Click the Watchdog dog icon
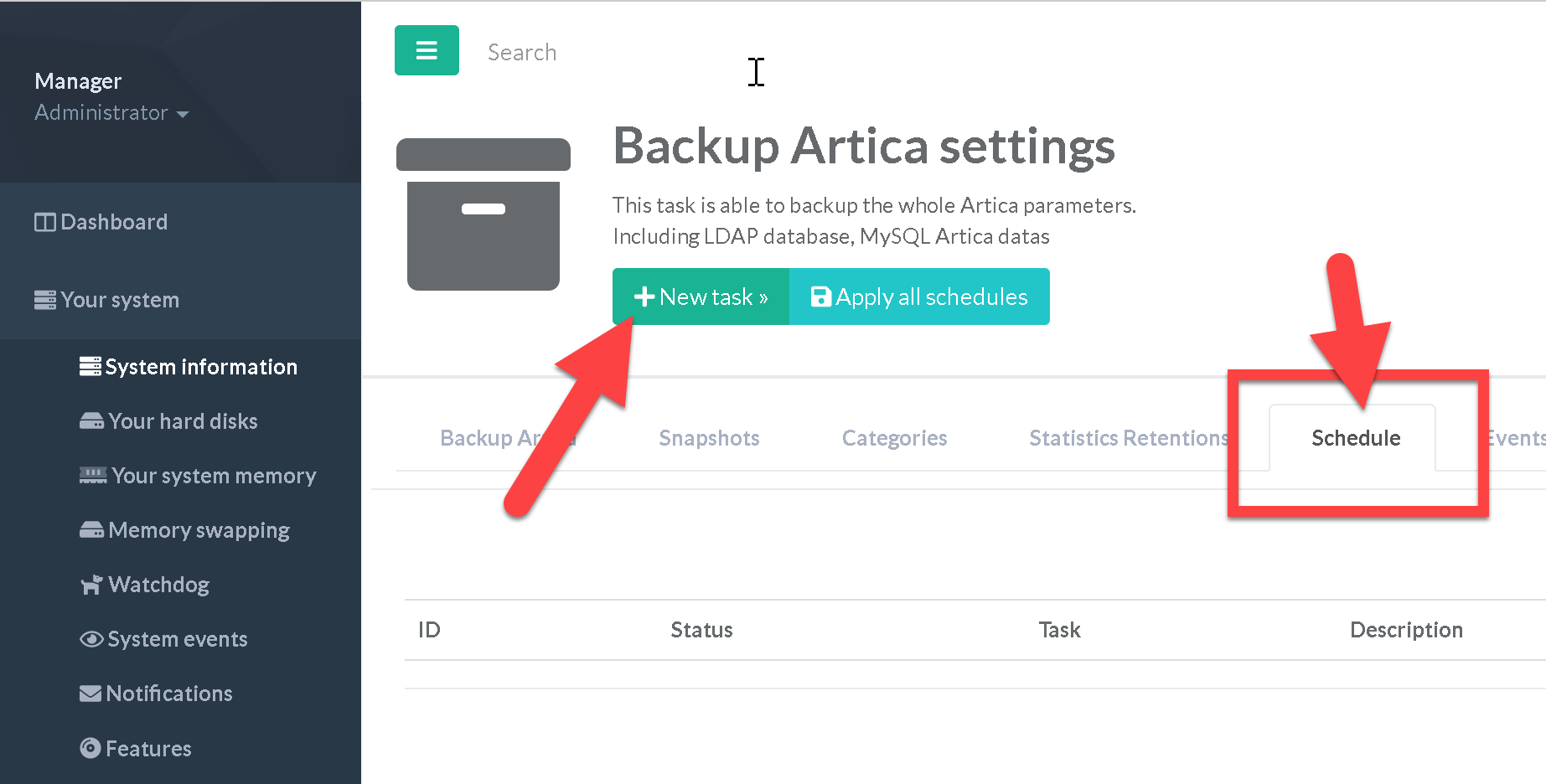Screen dimensions: 1546x784 point(91,585)
